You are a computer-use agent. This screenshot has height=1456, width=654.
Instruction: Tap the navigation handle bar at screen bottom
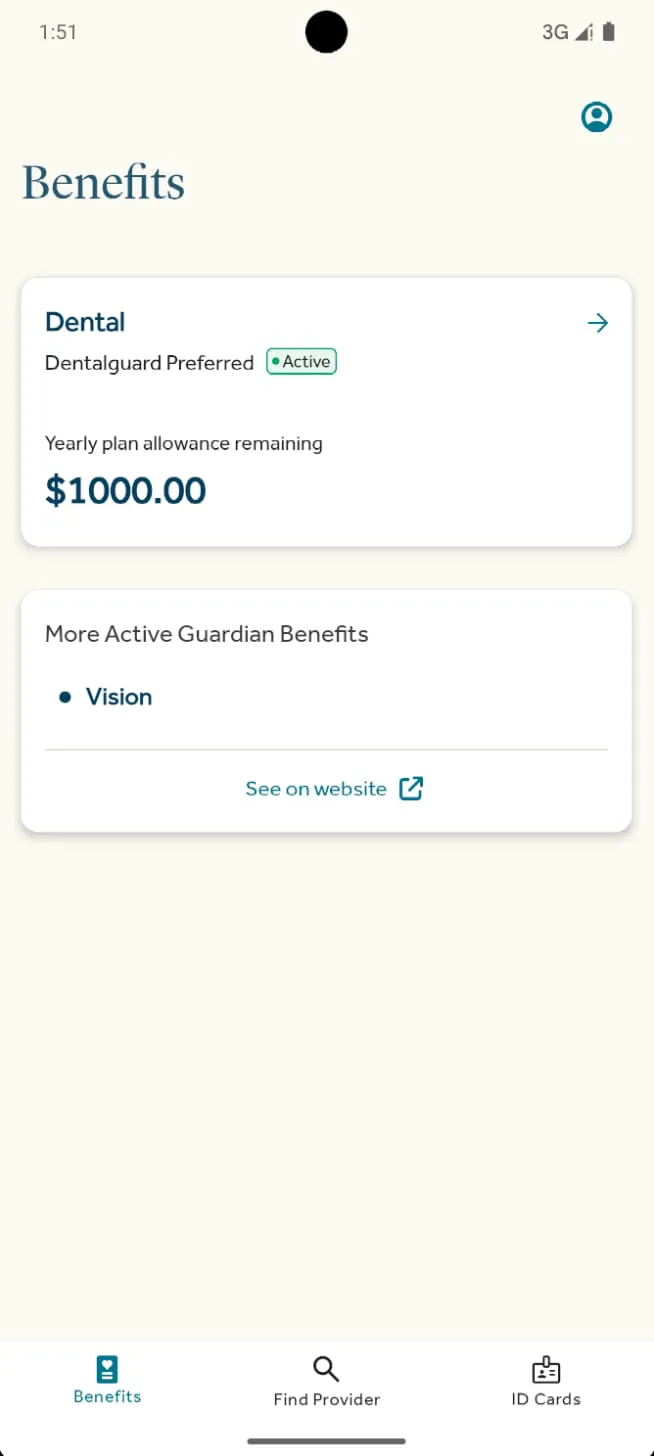[326, 1442]
